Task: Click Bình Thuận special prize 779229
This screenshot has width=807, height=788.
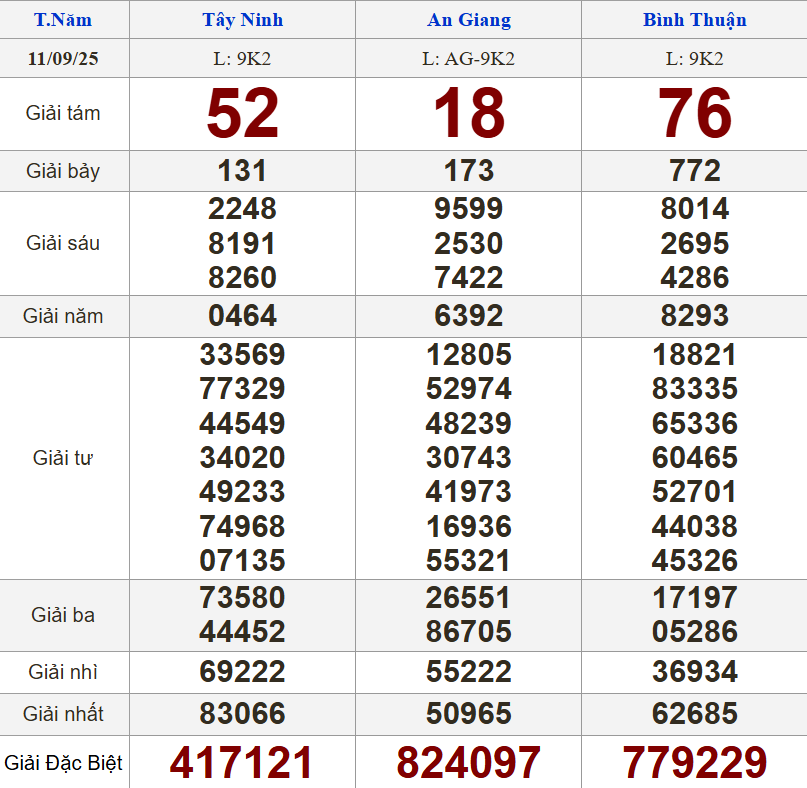Action: (x=694, y=763)
